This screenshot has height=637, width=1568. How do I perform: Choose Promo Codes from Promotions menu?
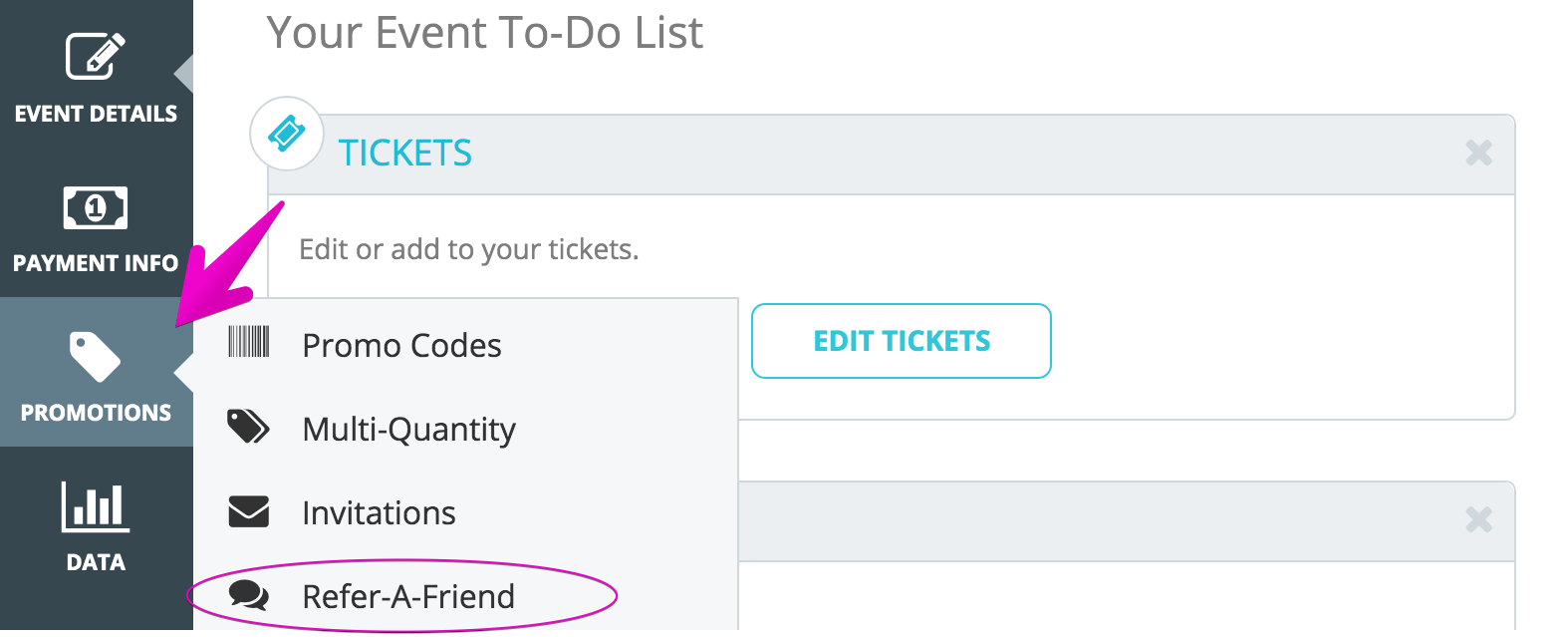coord(401,345)
